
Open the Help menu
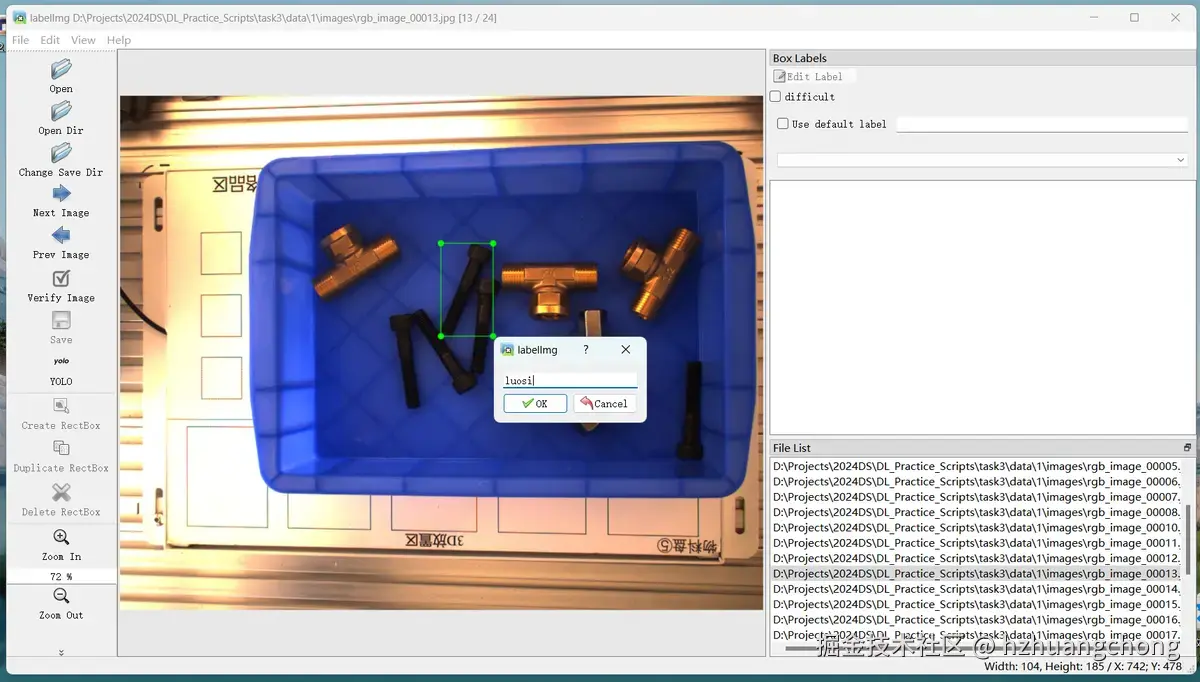pyautogui.click(x=119, y=40)
